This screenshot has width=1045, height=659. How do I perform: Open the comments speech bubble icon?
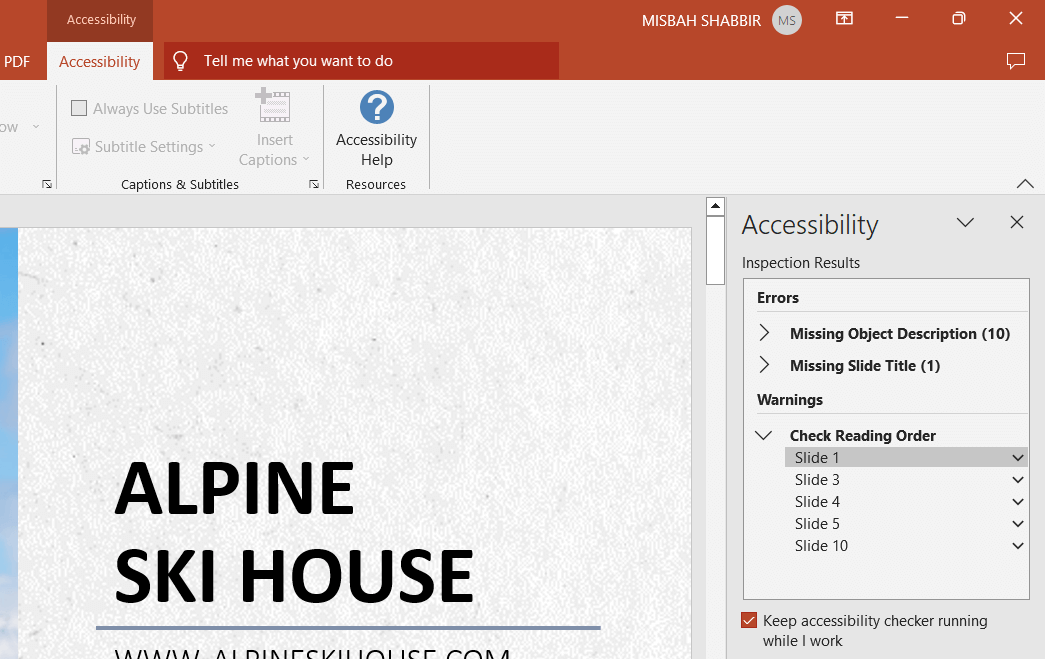[1016, 61]
